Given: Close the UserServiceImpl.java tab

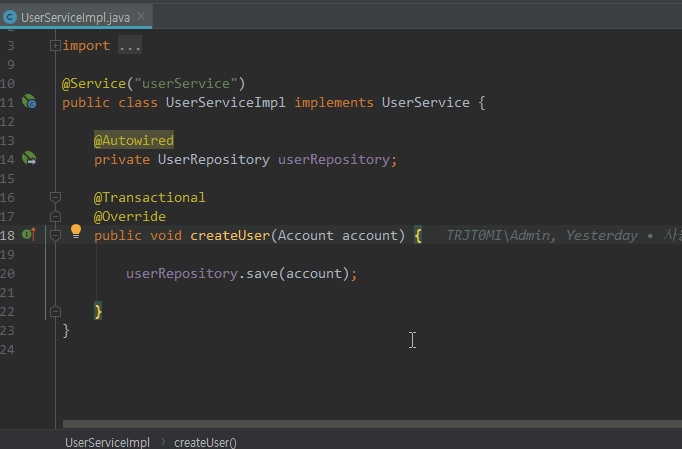Looking at the screenshot, I should 141,16.
